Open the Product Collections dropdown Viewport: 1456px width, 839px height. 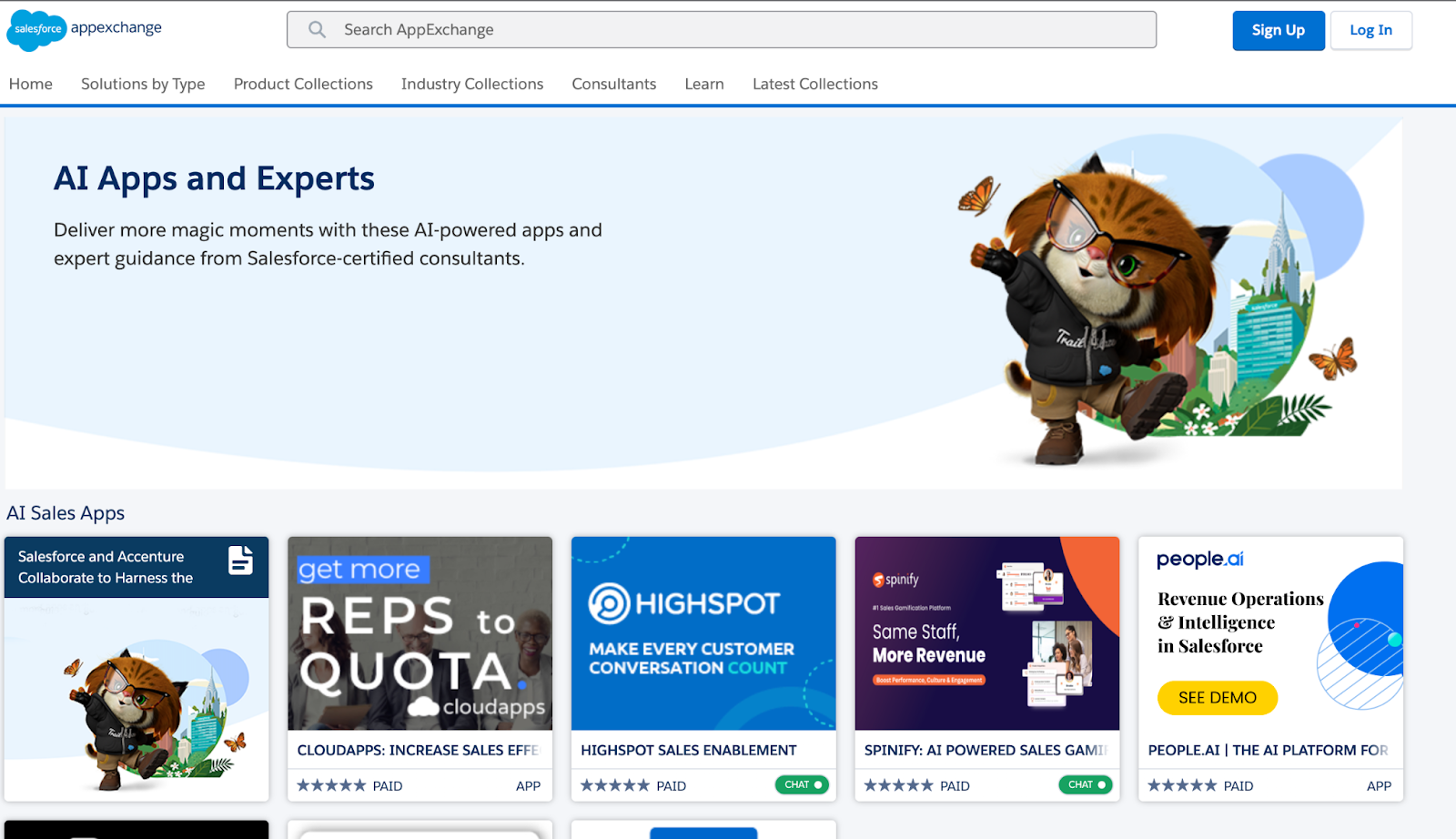pos(302,84)
